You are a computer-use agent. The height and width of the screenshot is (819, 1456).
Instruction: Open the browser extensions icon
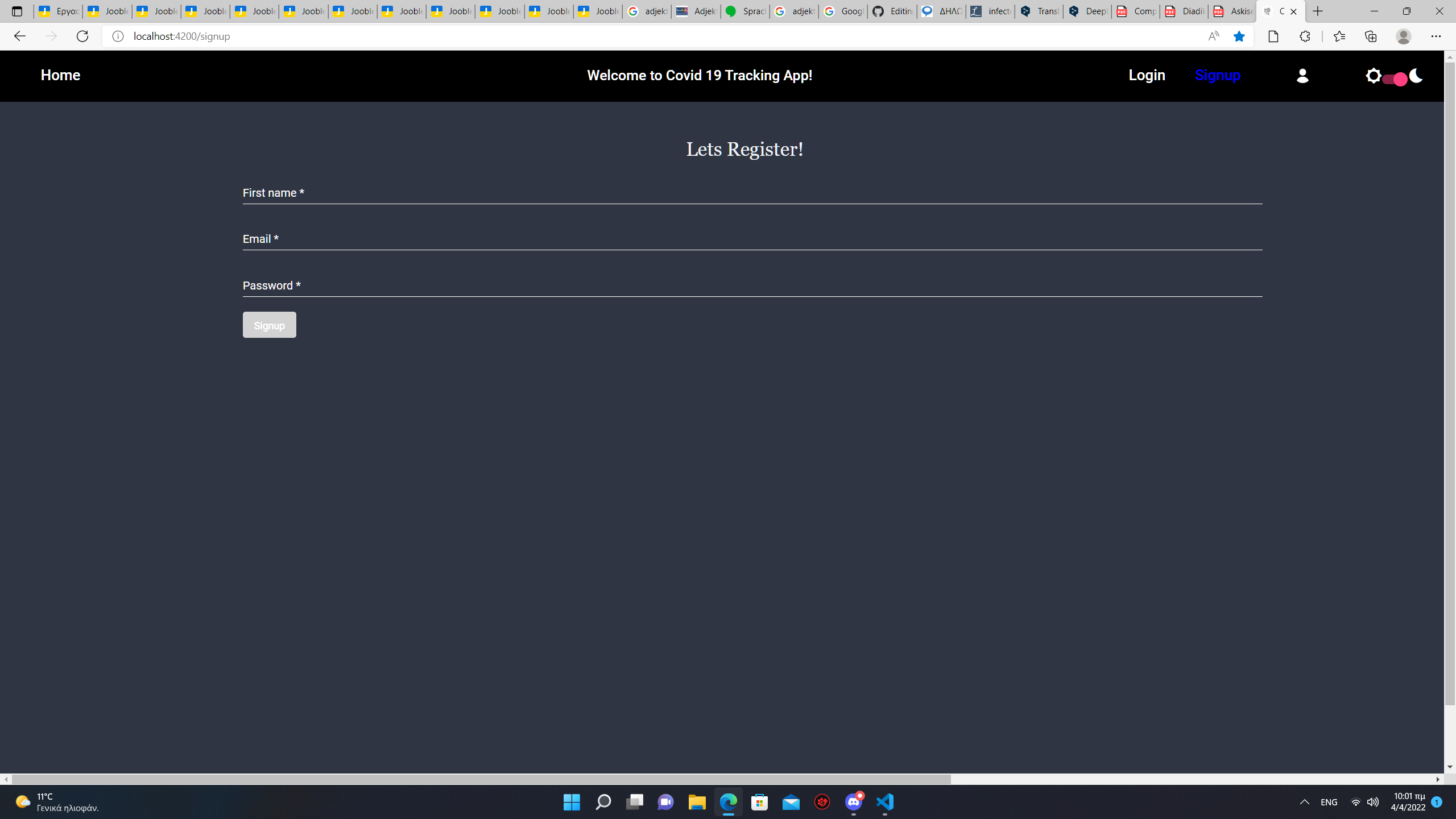click(1305, 36)
